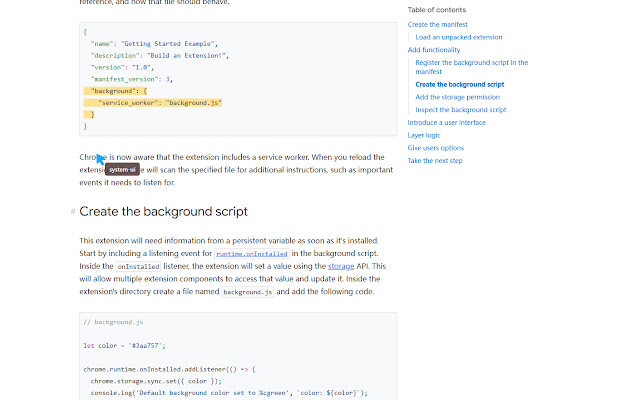
Task: Click the highlighted '"background": {' manifest line
Action: pos(115,91)
